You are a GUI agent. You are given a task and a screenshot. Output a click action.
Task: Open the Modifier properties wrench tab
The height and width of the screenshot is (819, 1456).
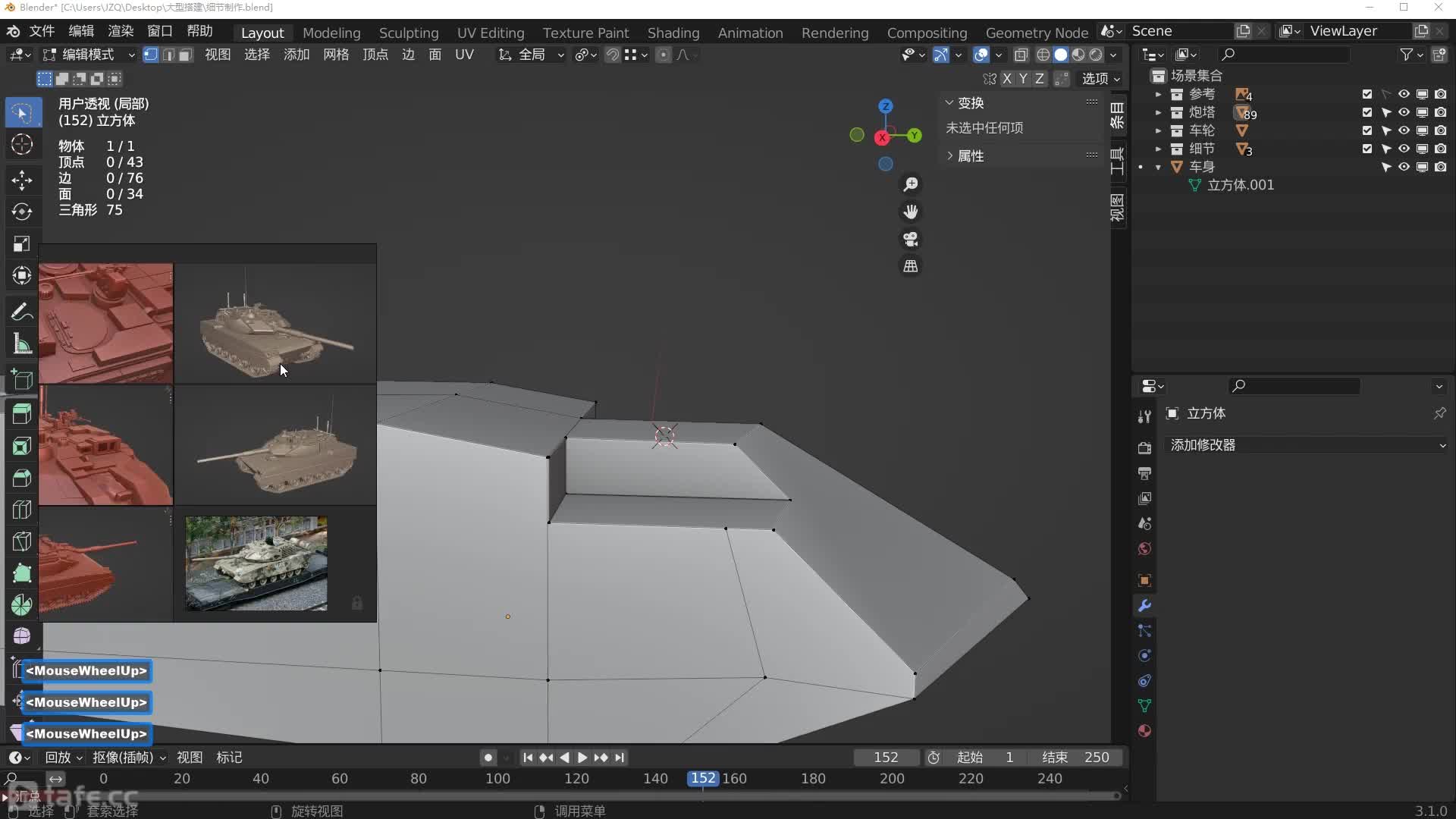pos(1144,605)
